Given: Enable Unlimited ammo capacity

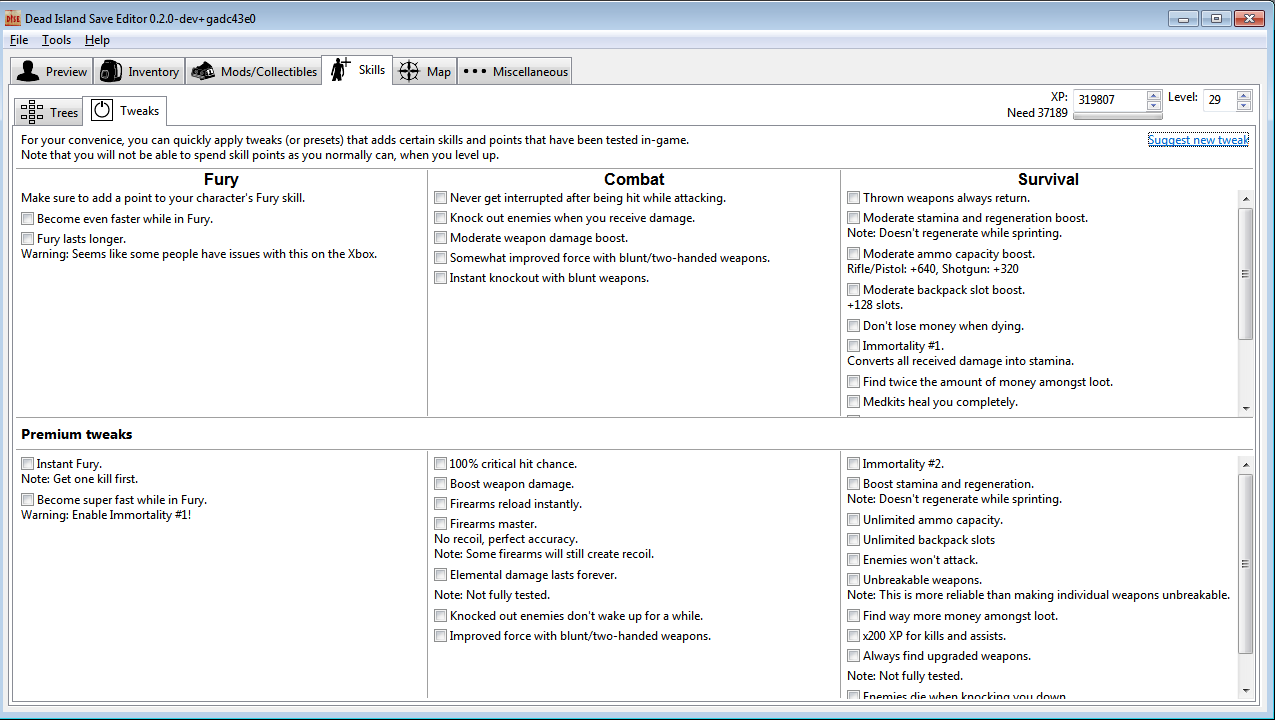Looking at the screenshot, I should [854, 520].
